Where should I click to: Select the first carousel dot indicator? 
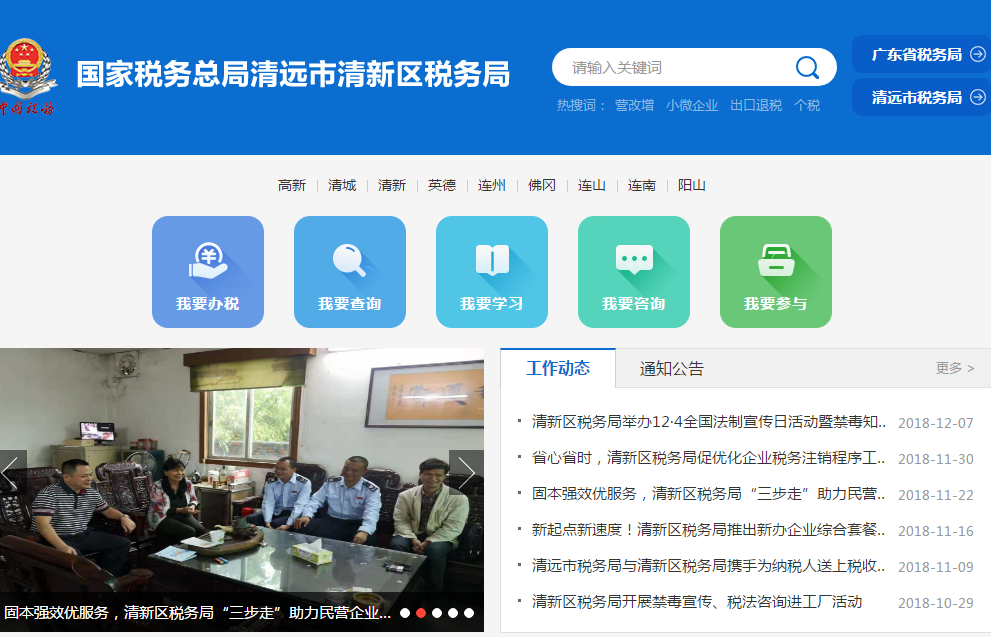pos(405,613)
